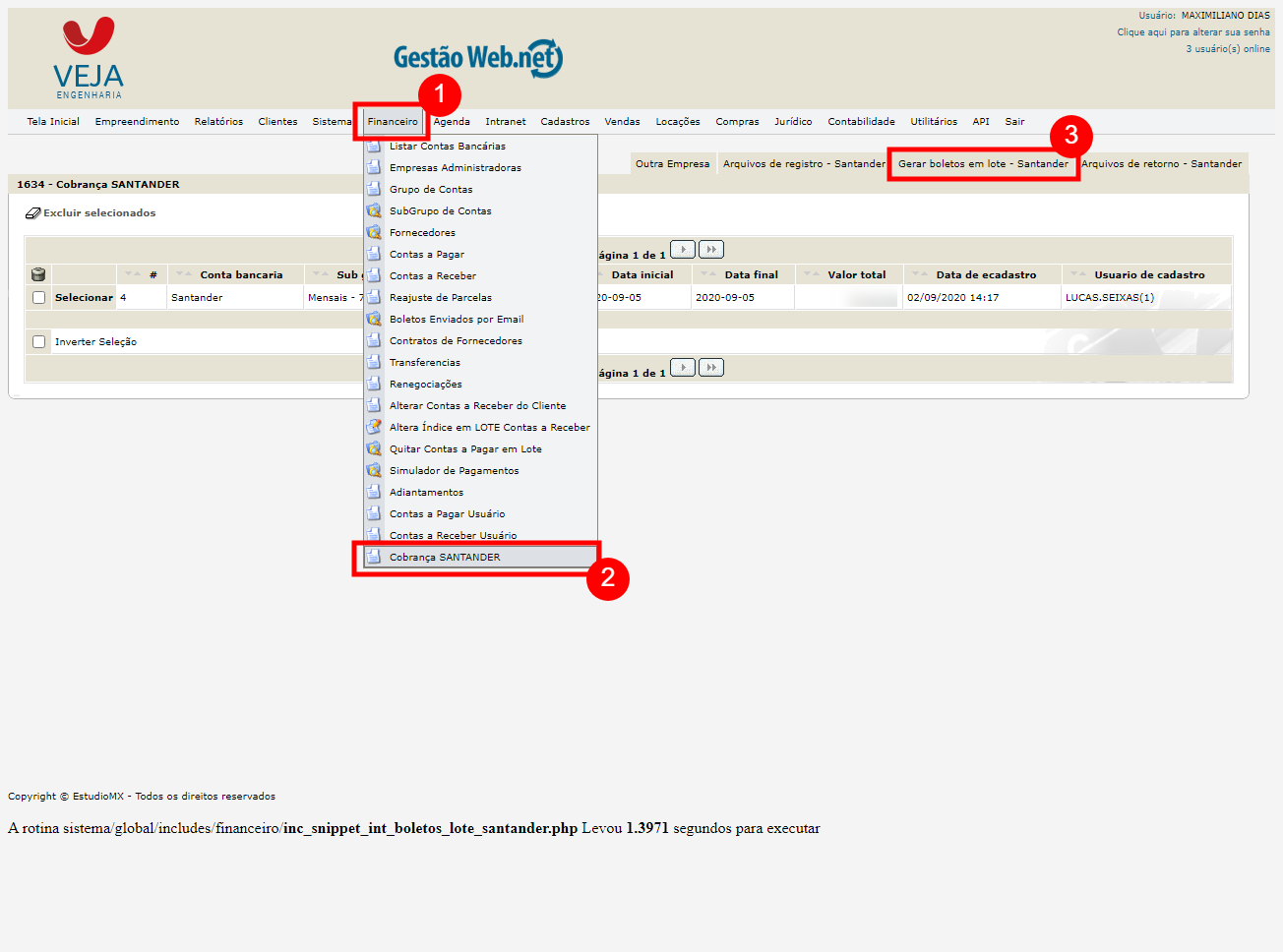
Task: Select Cobrança SANTANDER from the menu
Action: click(445, 557)
